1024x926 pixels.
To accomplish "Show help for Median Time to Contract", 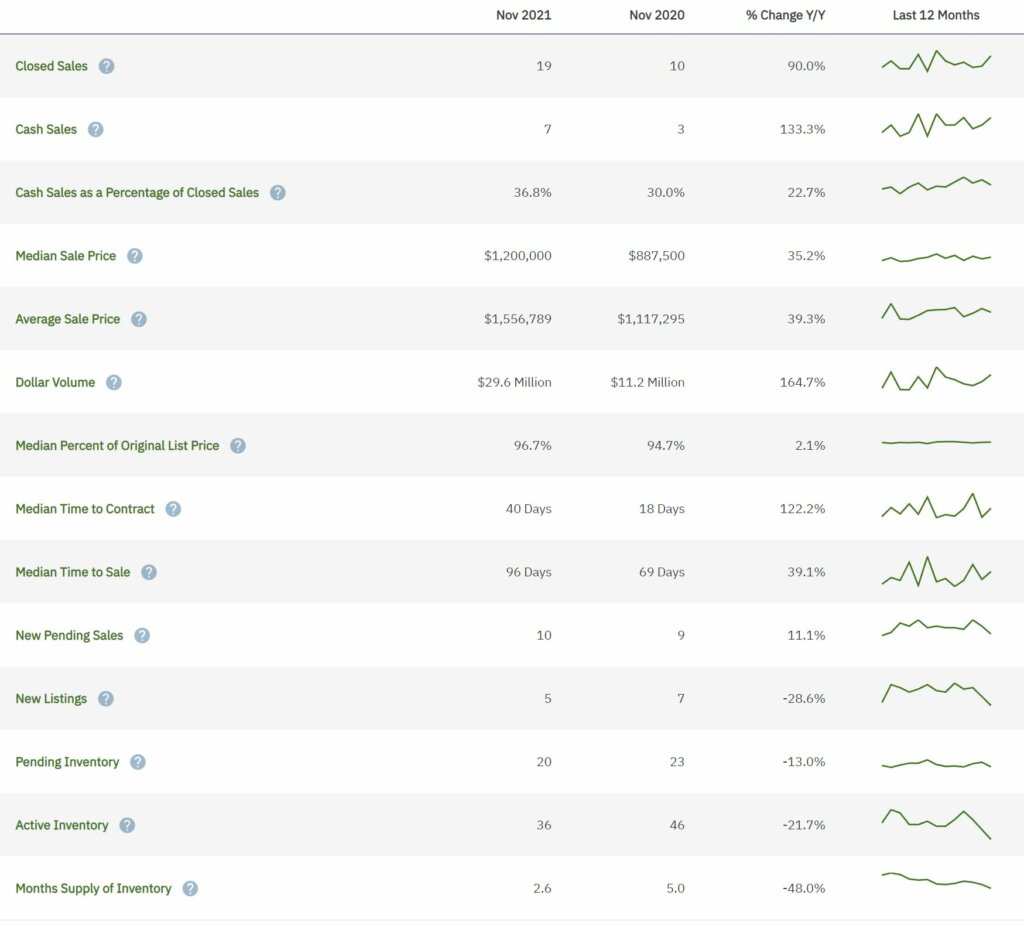I will click(x=173, y=509).
